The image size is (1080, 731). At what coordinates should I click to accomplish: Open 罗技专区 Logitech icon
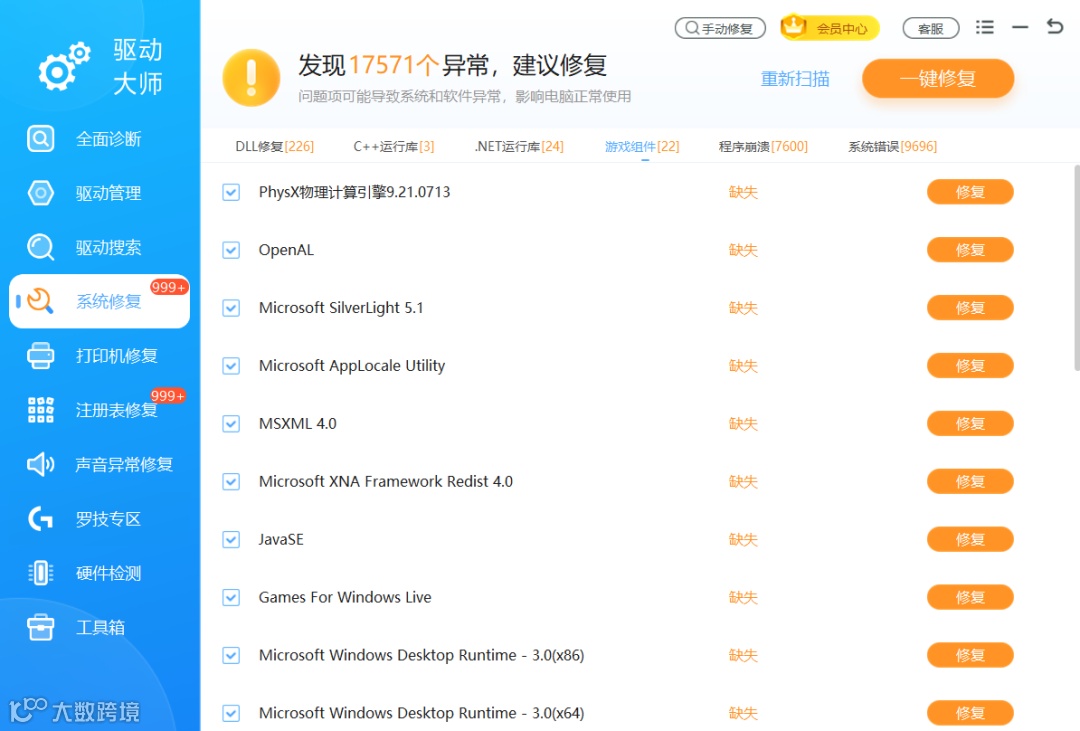pyautogui.click(x=41, y=519)
